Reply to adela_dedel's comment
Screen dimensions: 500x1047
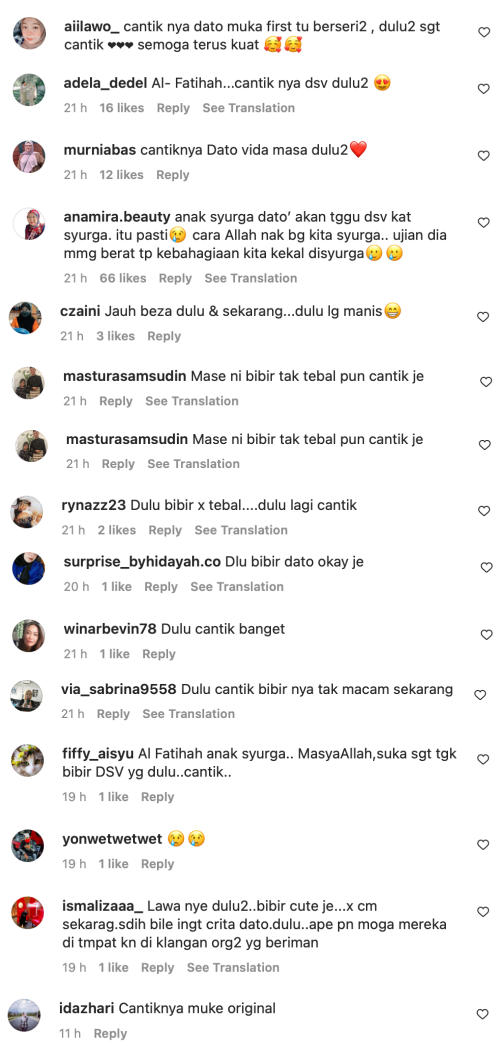point(173,108)
